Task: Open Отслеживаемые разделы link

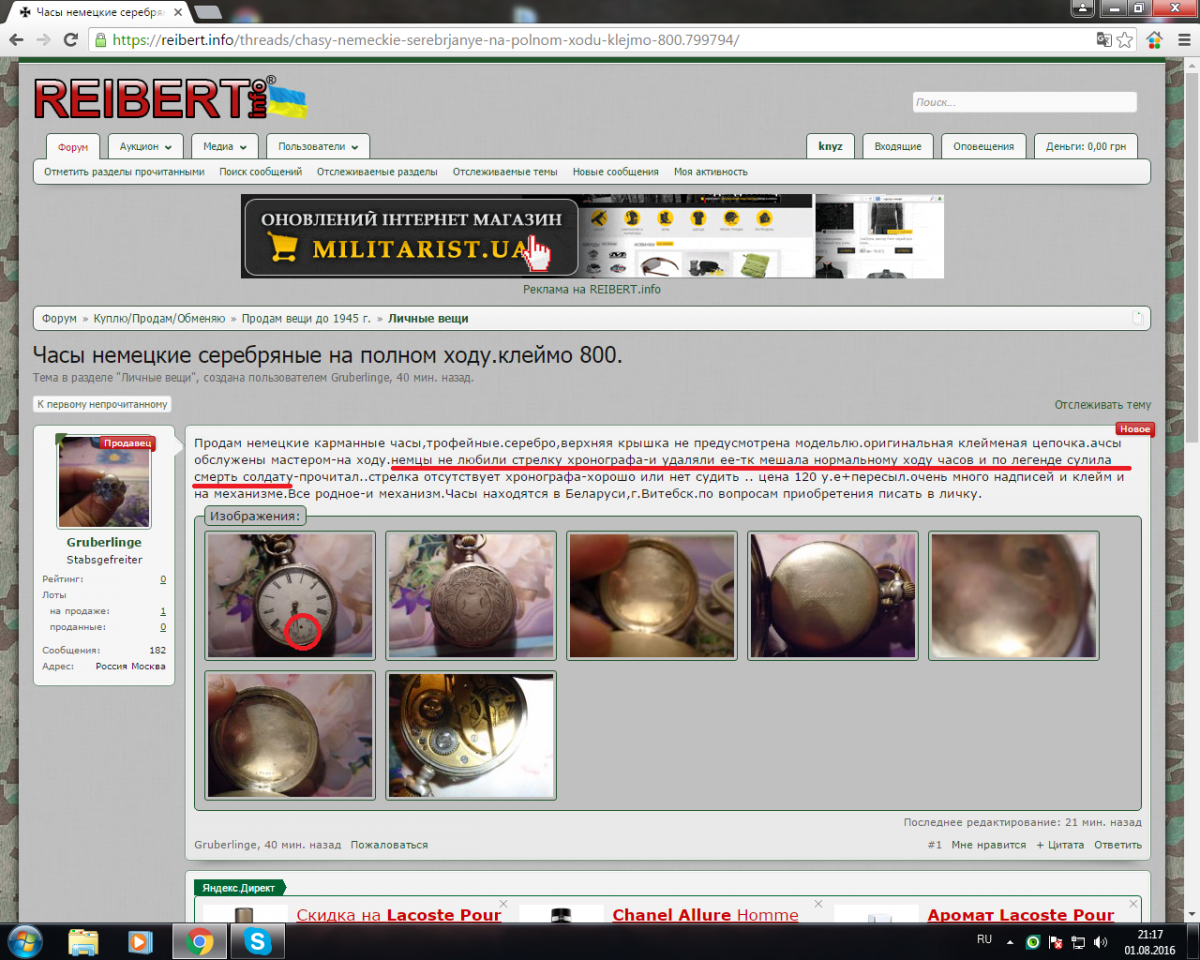Action: coord(377,172)
